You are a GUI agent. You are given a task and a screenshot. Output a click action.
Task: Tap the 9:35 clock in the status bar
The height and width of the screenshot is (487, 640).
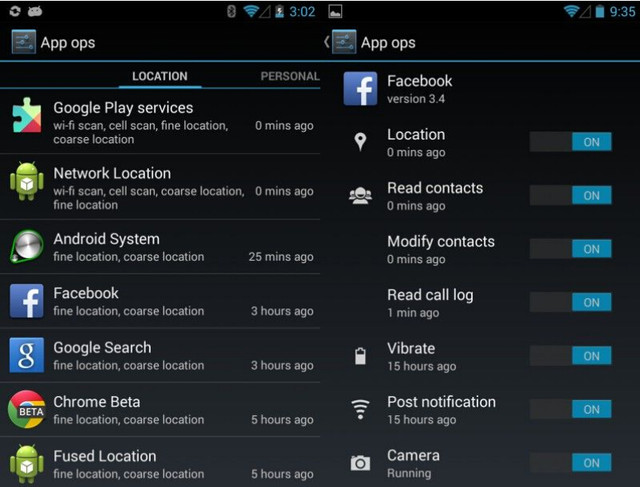622,11
